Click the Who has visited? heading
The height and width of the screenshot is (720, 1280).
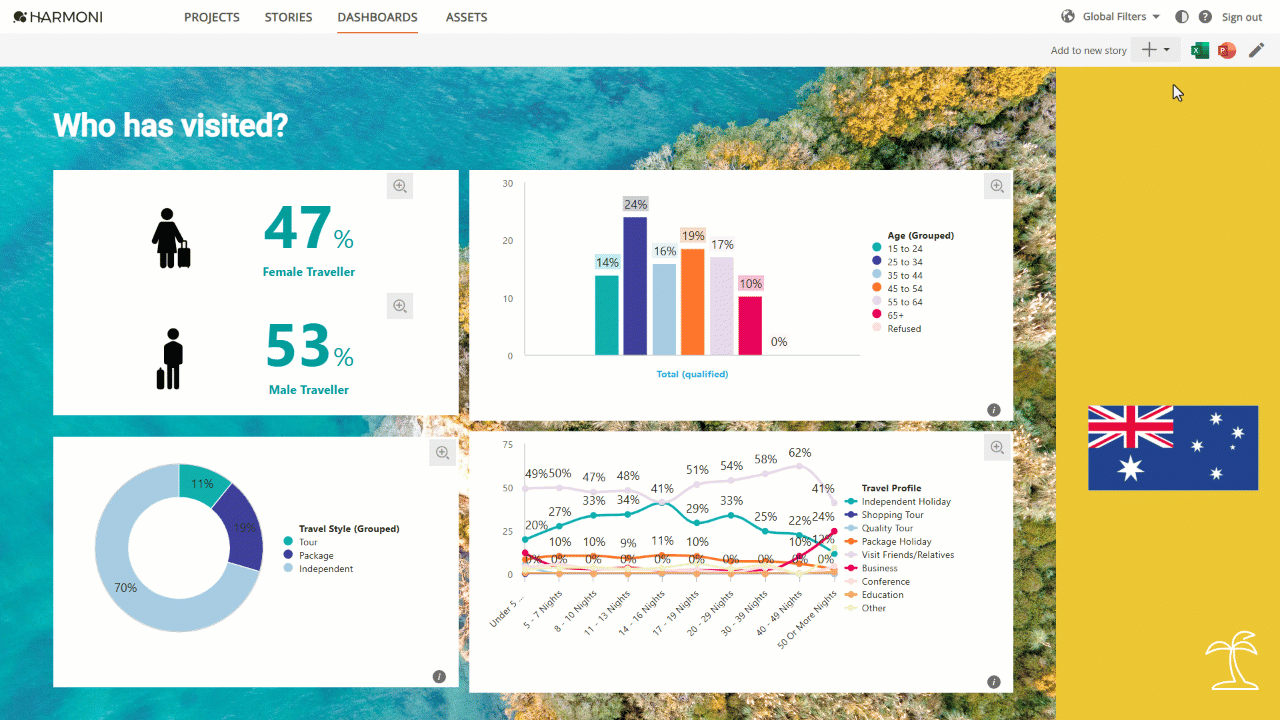point(170,125)
